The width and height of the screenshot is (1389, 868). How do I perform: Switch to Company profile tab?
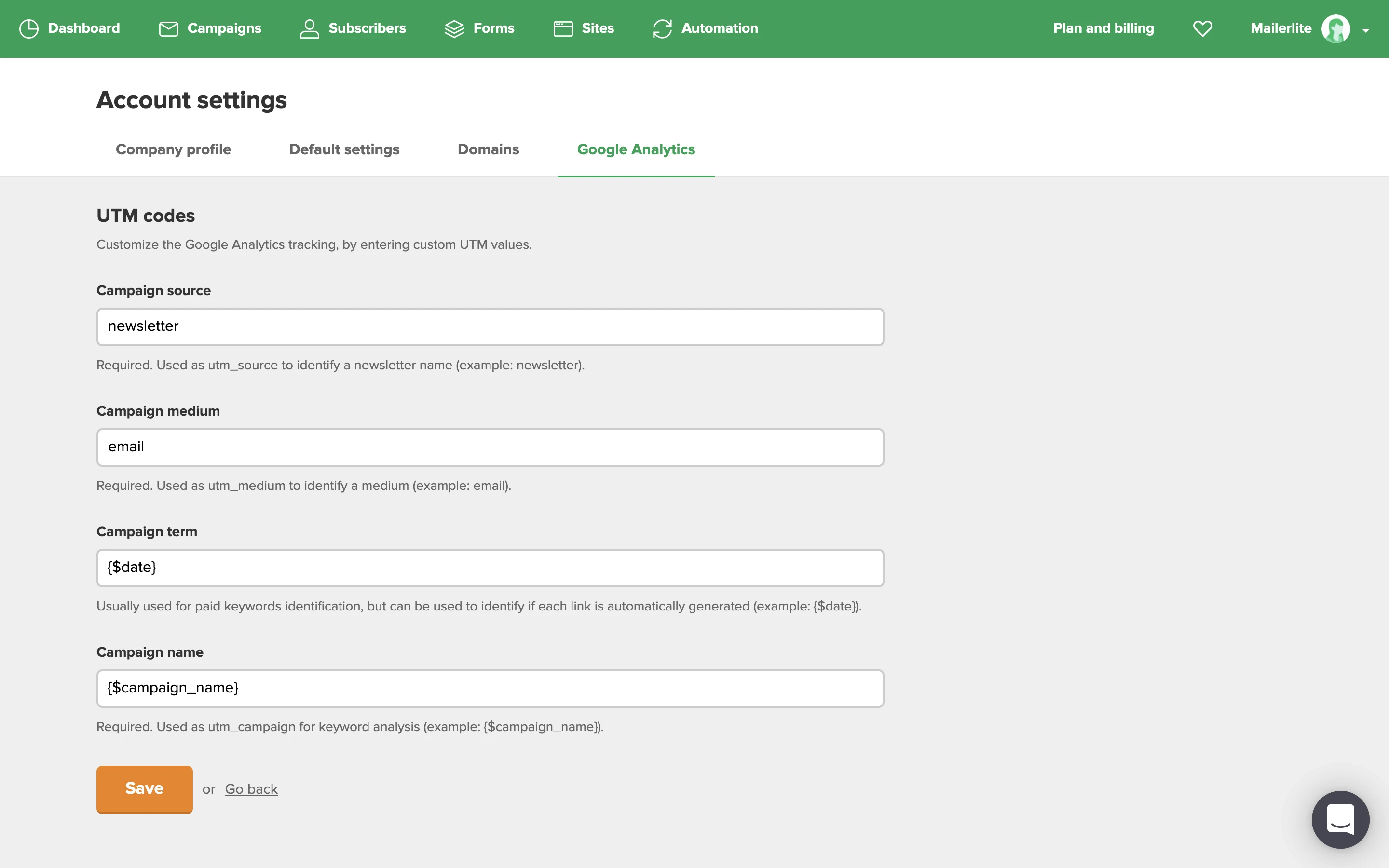[173, 149]
